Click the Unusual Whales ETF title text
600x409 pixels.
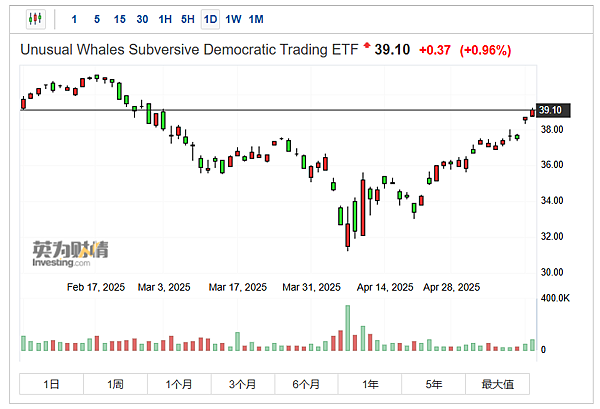(189, 50)
